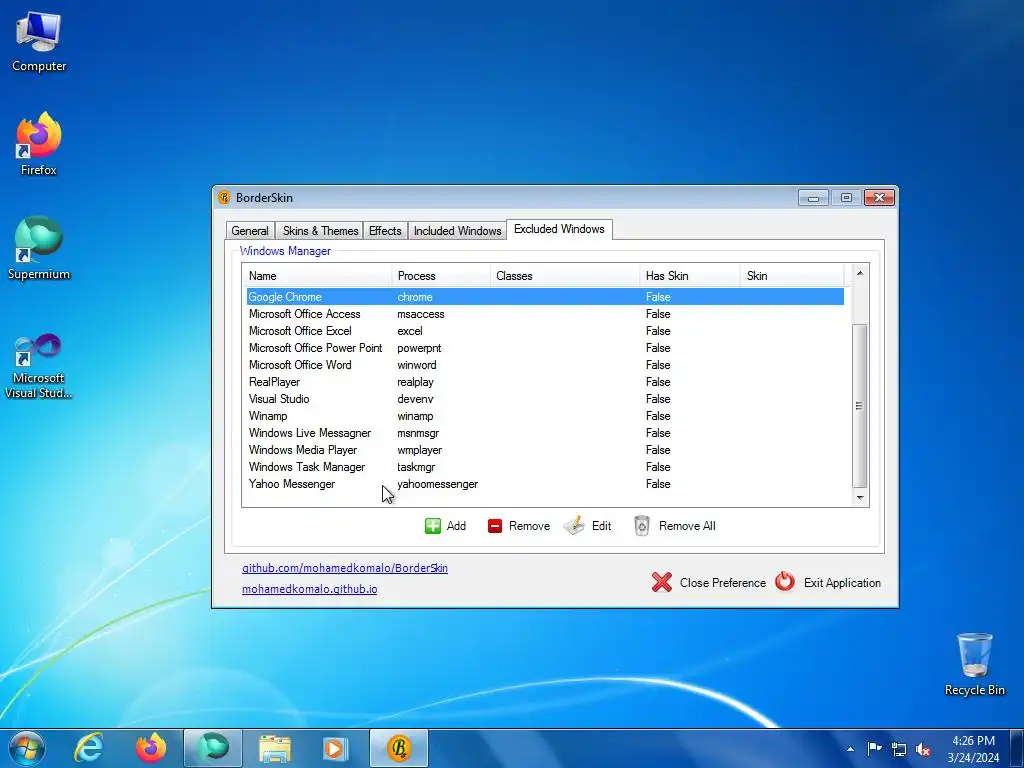Open the Windows Start button
This screenshot has height=768, width=1024.
tap(26, 748)
